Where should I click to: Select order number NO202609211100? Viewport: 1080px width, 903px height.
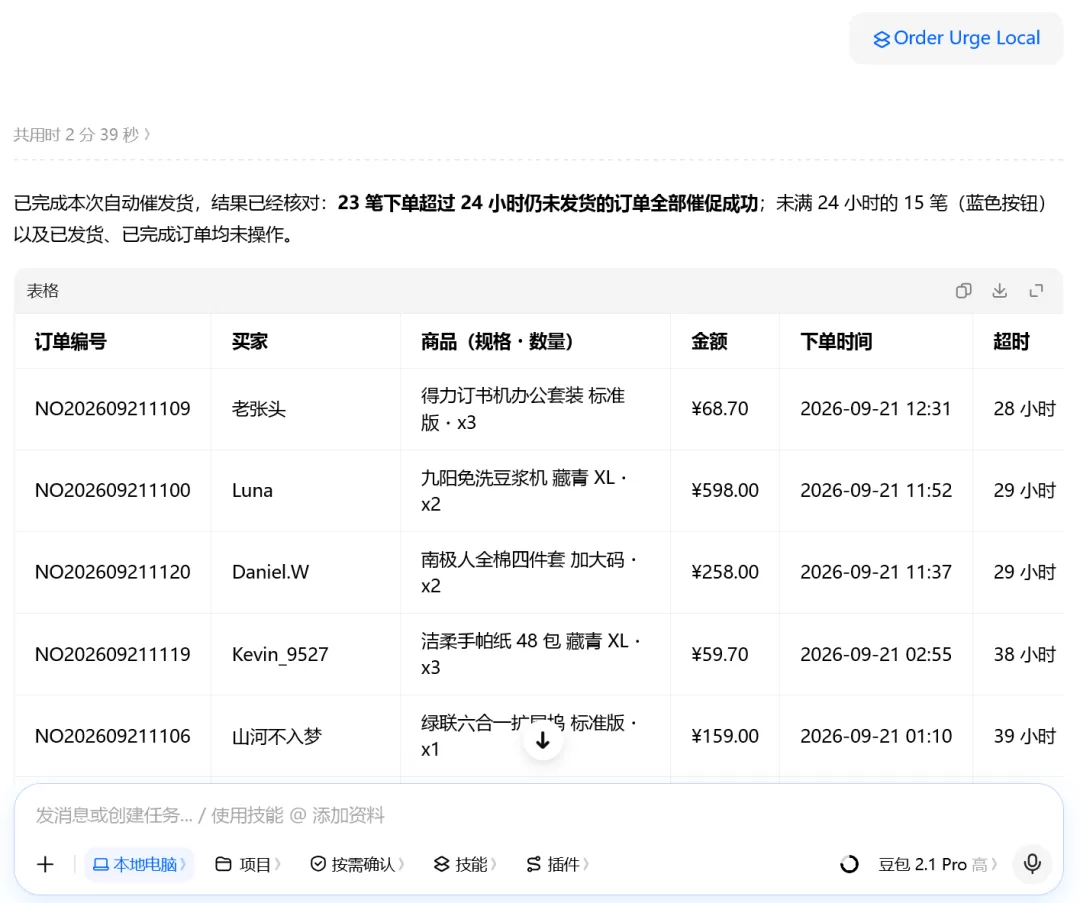coord(113,490)
